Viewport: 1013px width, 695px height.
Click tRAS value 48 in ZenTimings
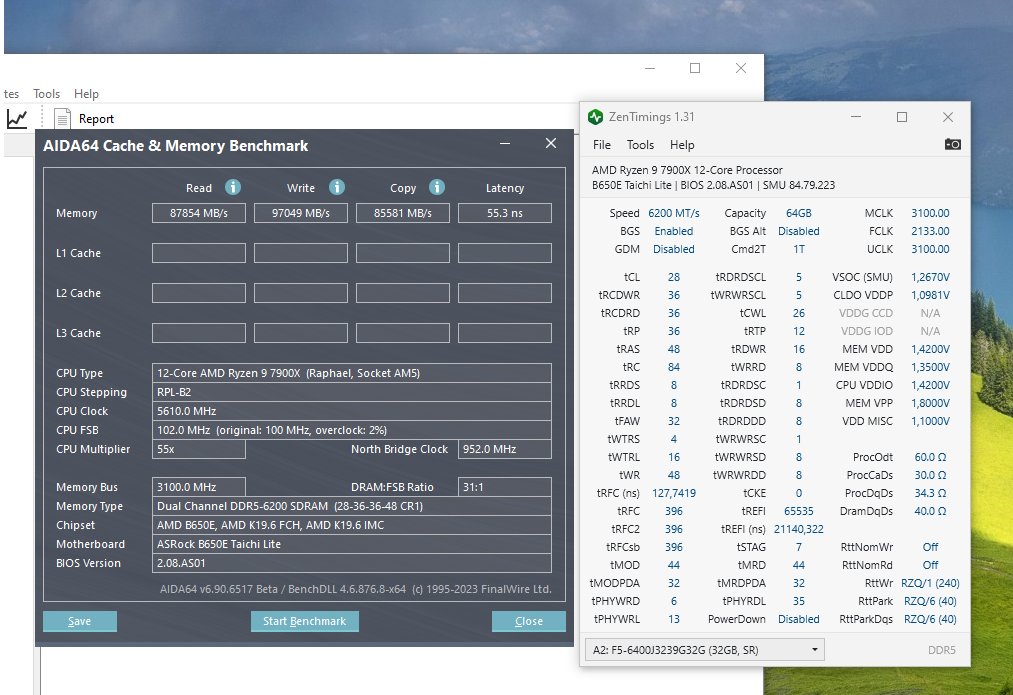click(x=674, y=349)
